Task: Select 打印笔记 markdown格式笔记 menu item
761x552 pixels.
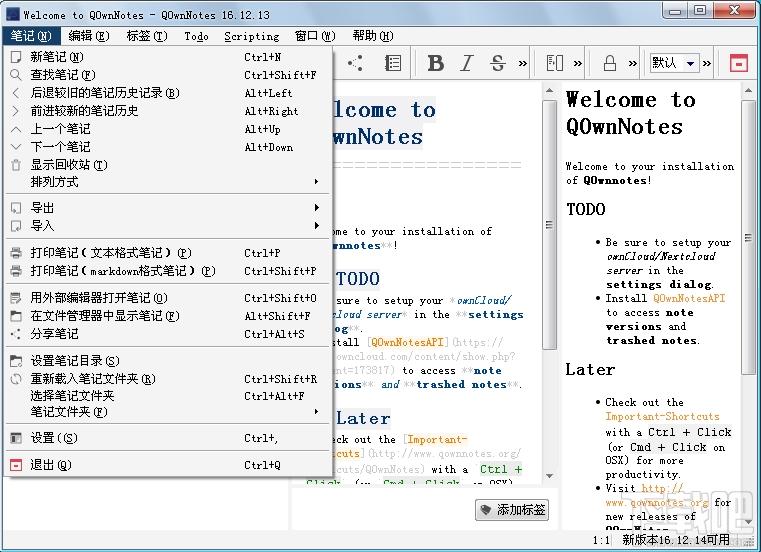Action: point(168,271)
